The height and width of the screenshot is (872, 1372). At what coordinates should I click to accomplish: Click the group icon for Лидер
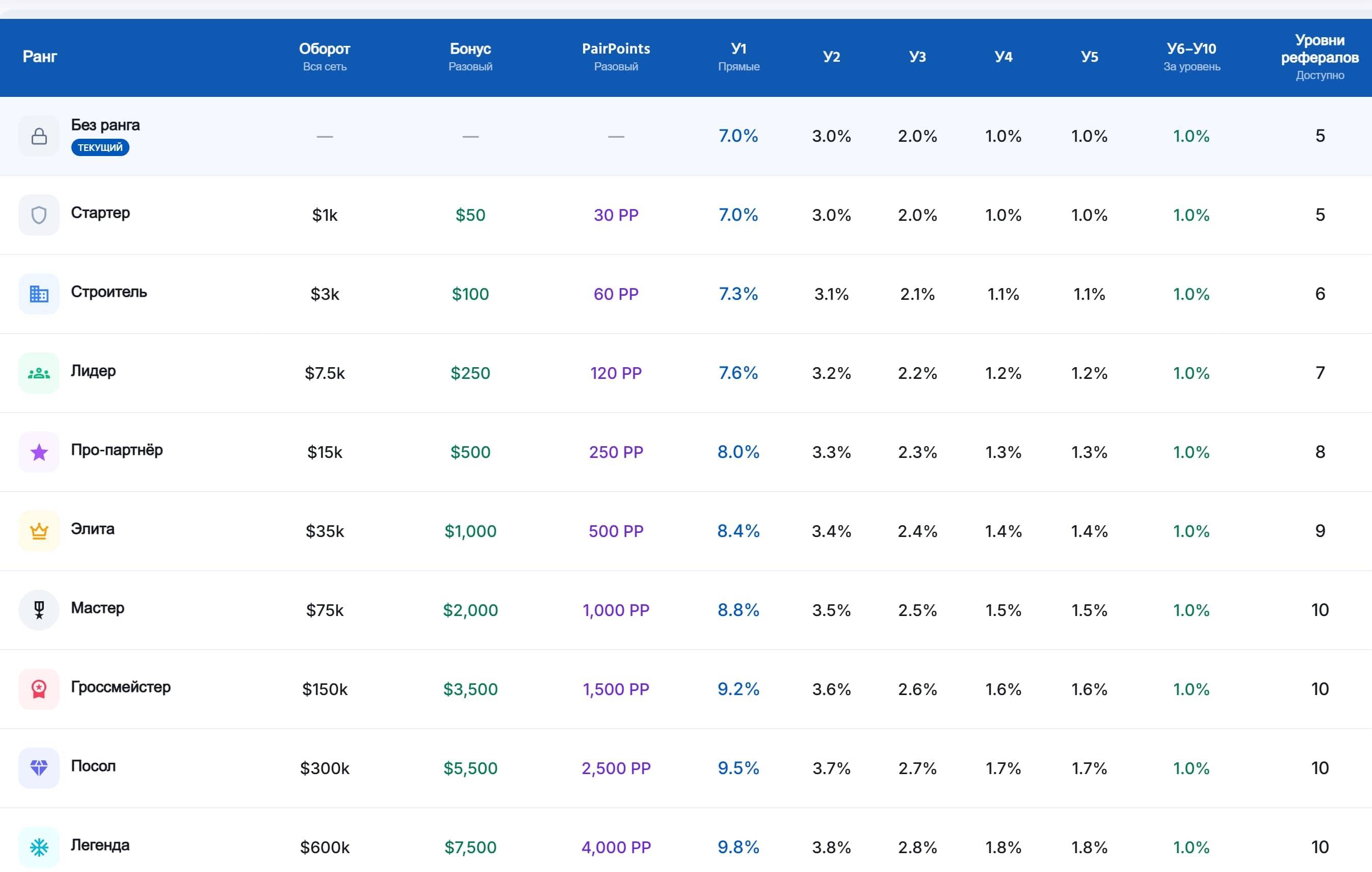pos(39,373)
